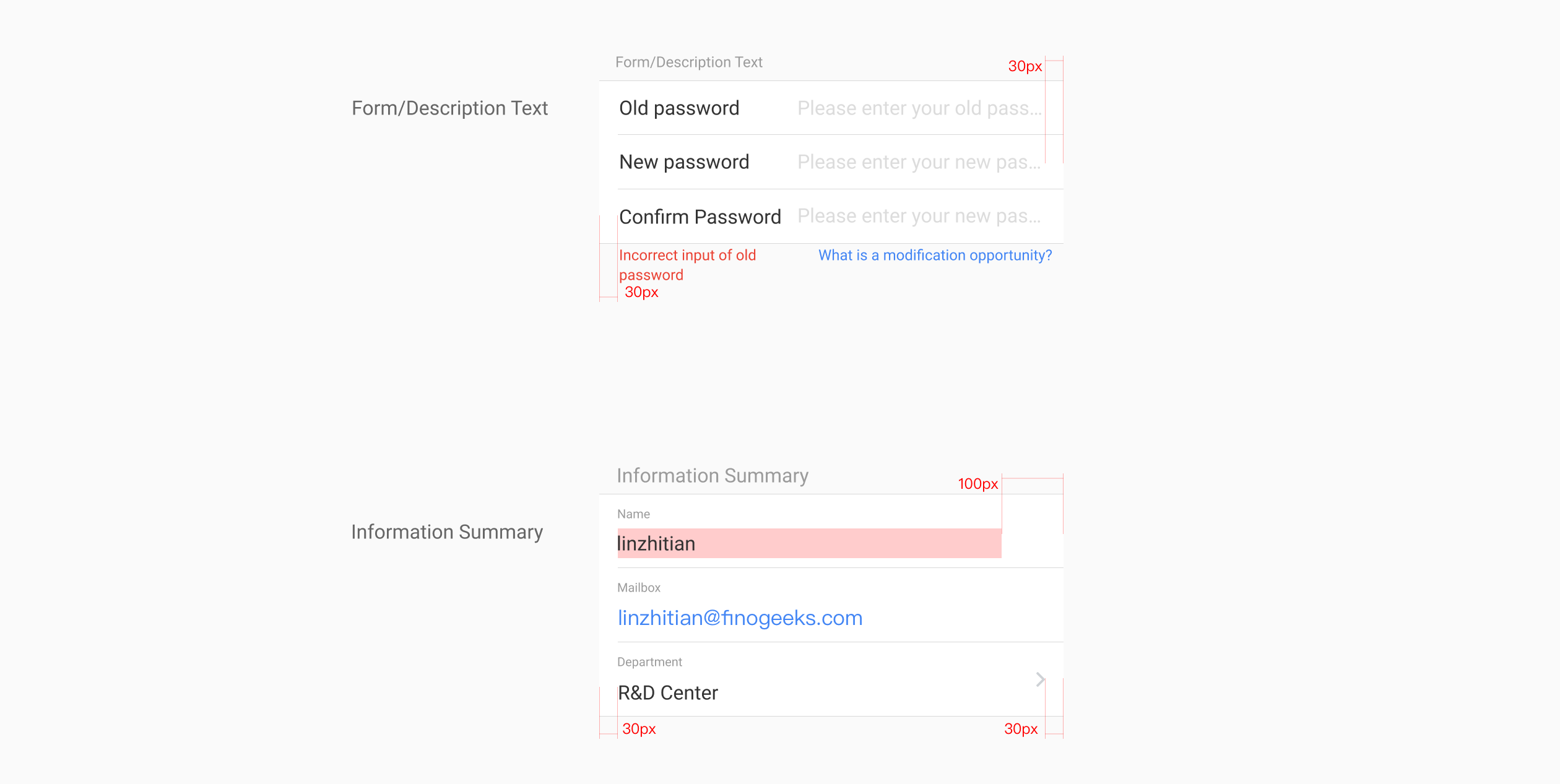The height and width of the screenshot is (784, 1560).
Task: Click the large left-side 'Information Summary' title
Action: (447, 532)
